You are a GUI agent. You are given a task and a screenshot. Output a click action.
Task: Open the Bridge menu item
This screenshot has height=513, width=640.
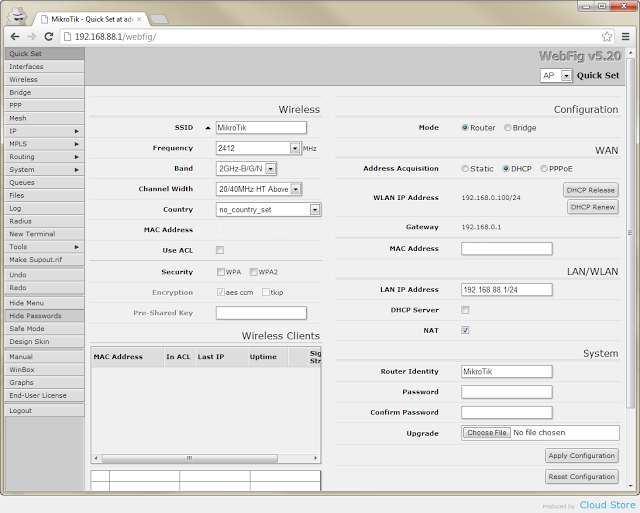coord(44,93)
